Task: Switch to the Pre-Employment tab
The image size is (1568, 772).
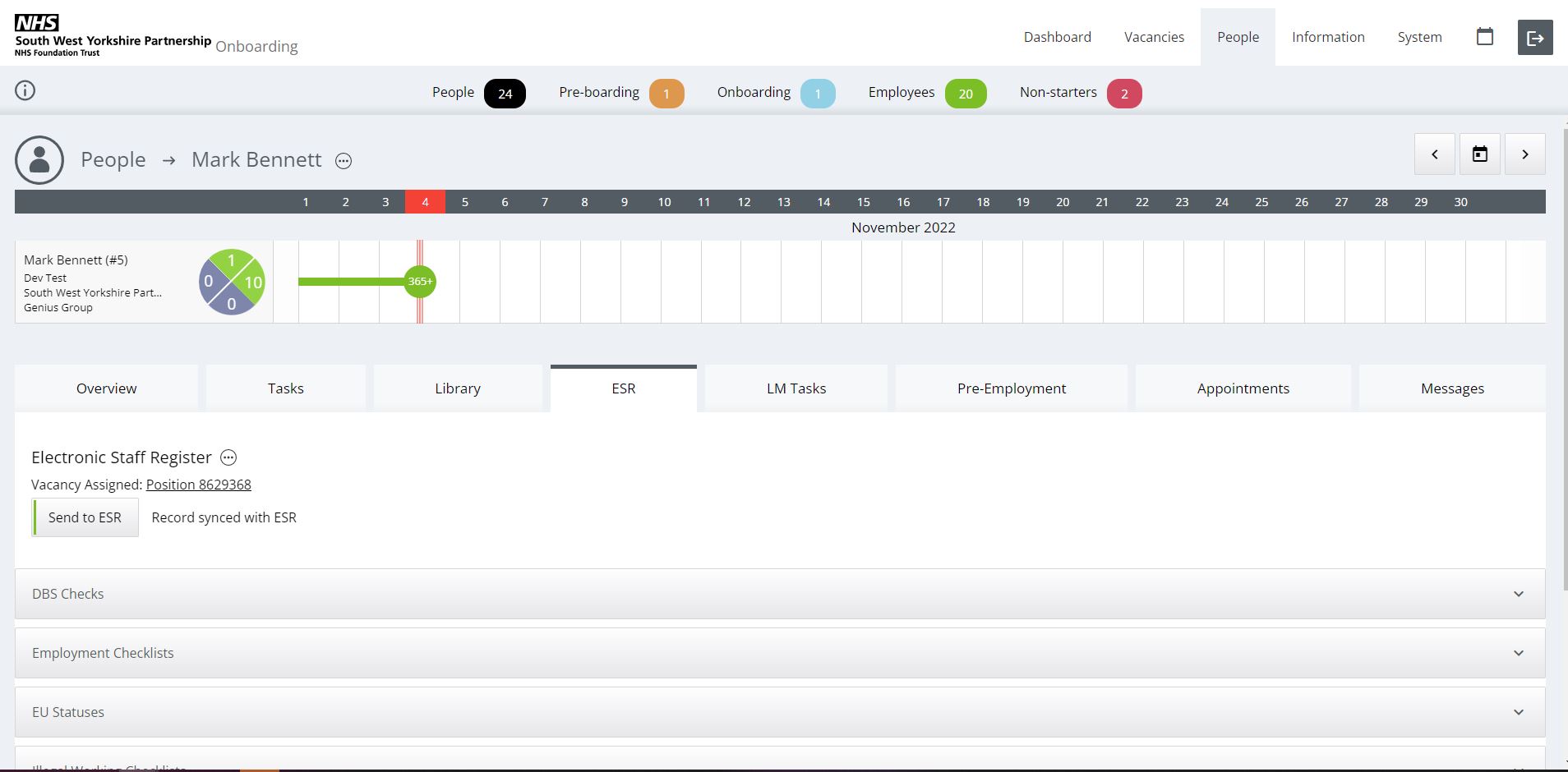Action: 1011,388
